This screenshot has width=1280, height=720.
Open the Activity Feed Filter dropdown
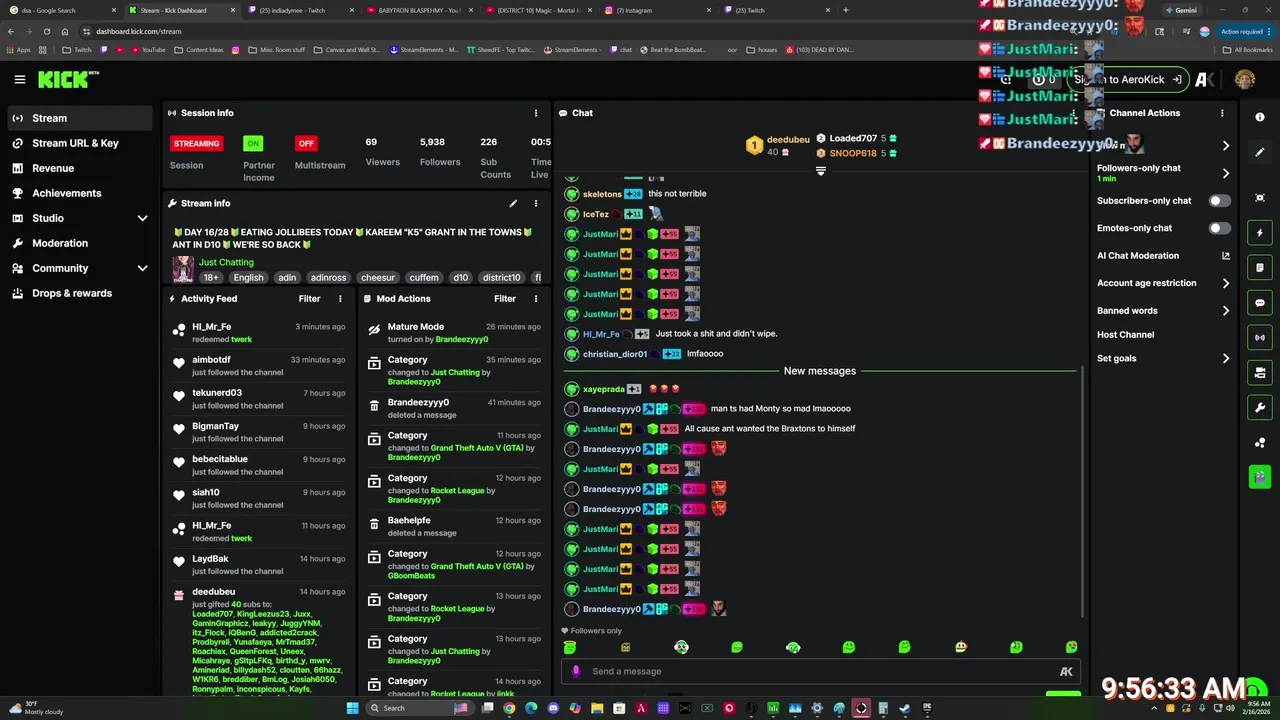(x=309, y=298)
